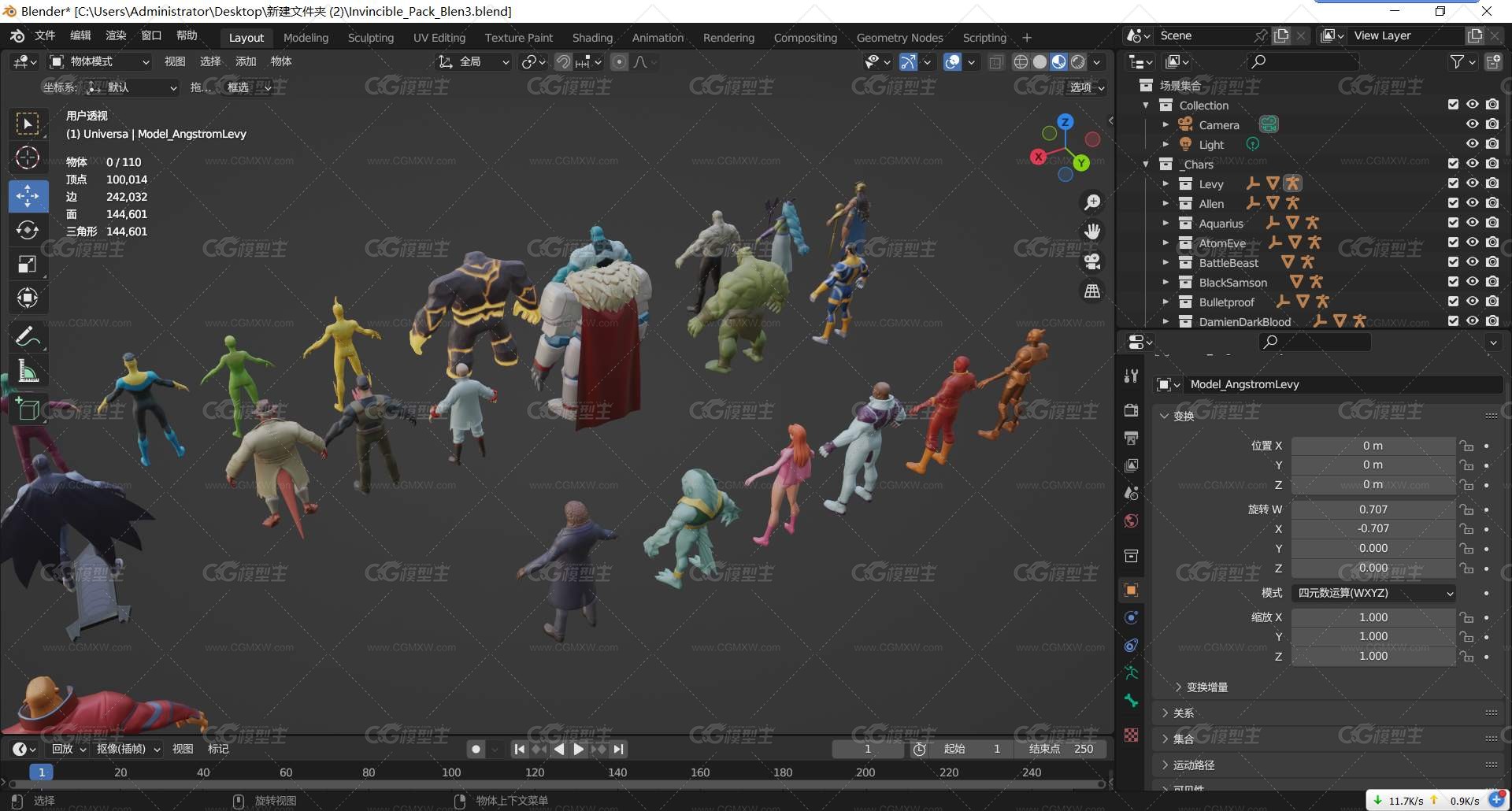1512x811 pixels.
Task: Open the Object properties tab
Action: click(x=1131, y=590)
